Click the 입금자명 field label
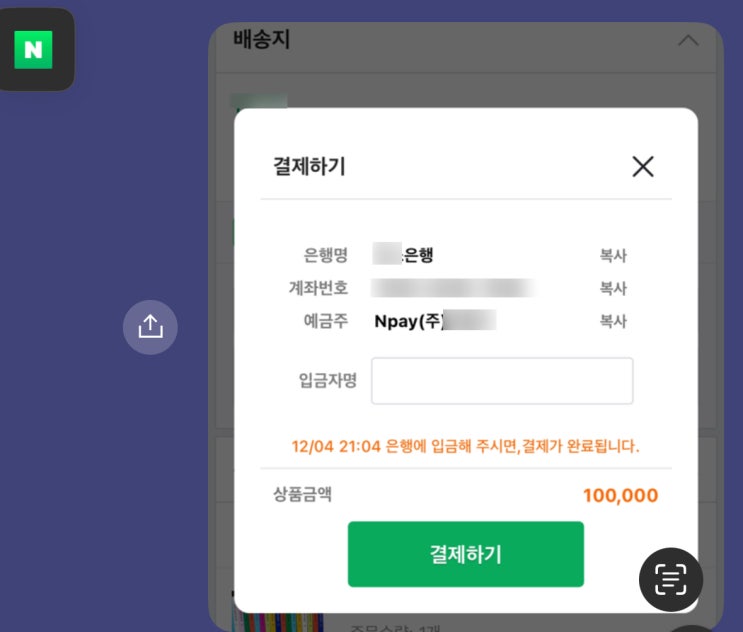 (328, 381)
